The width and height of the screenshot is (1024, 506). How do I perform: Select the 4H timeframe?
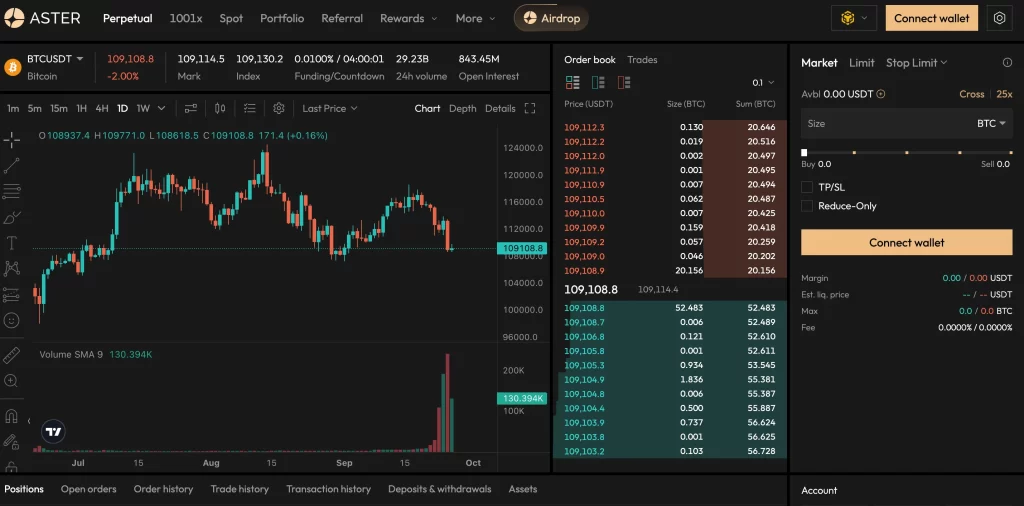102,108
